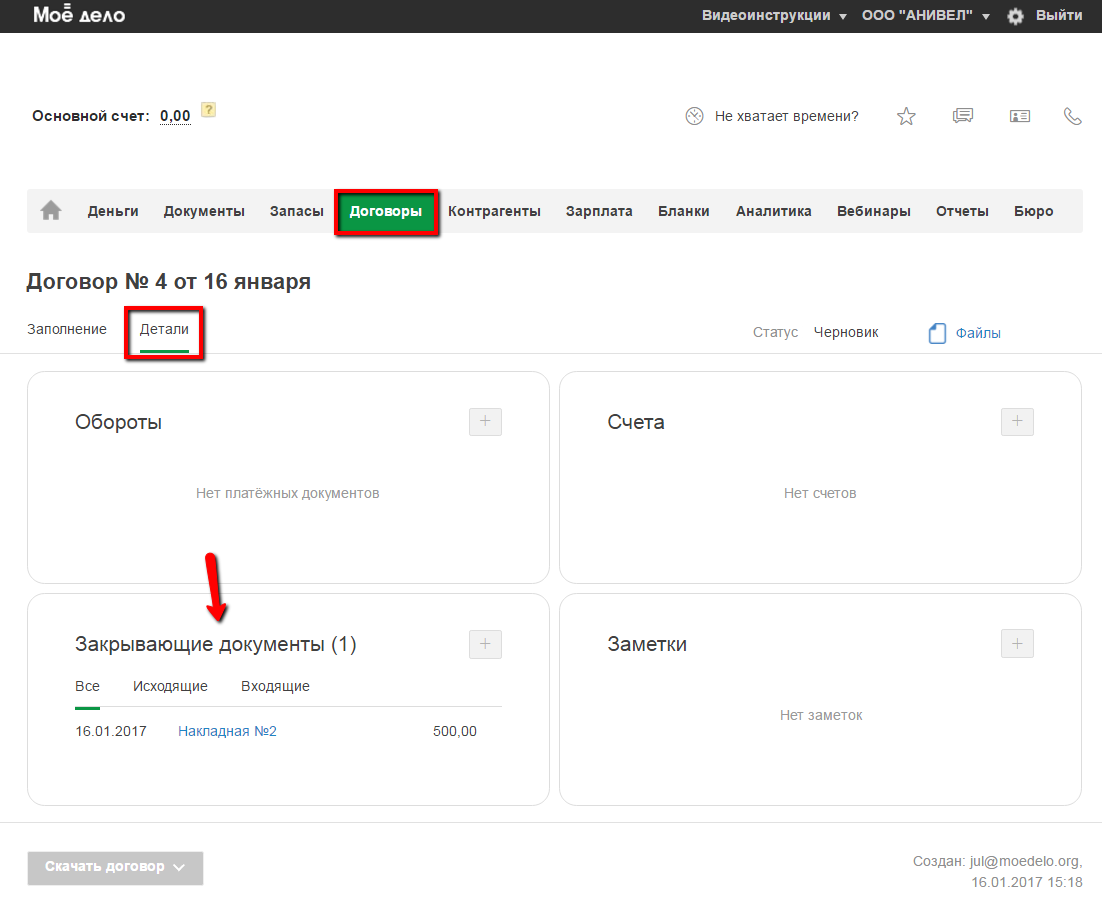1102x915 pixels.
Task: Open the Контрагенты menu item
Action: [x=494, y=211]
